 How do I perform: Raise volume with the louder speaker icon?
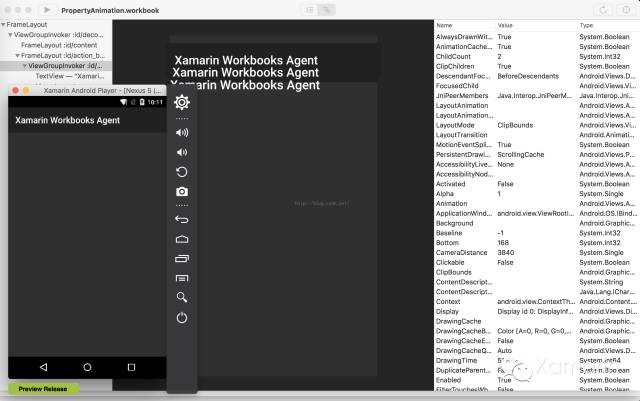[182, 132]
